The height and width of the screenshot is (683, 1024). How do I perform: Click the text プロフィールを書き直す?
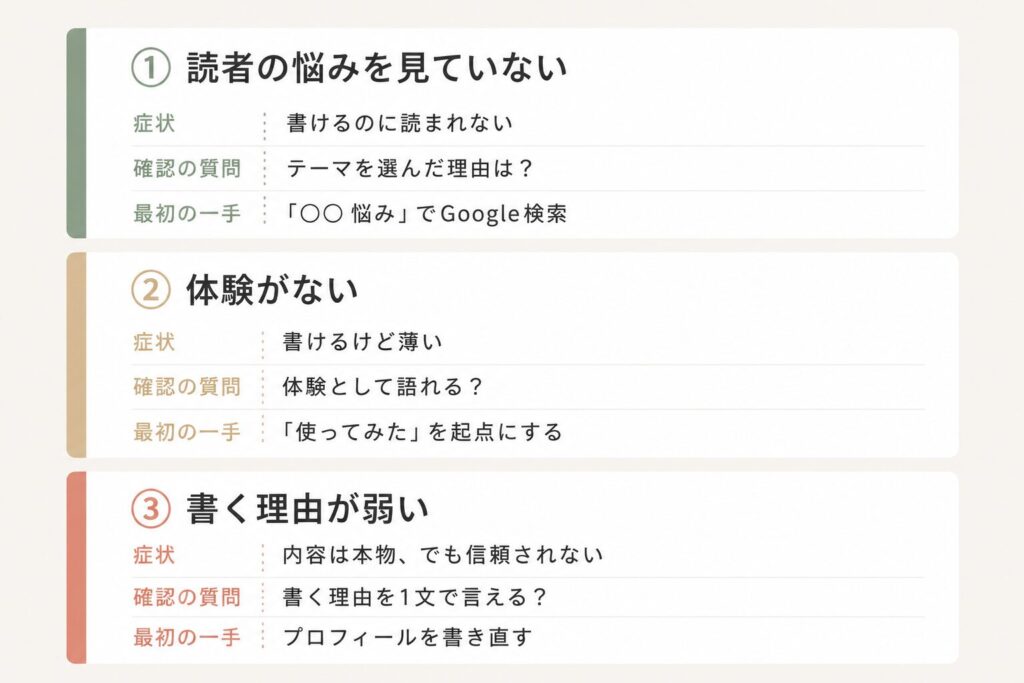pyautogui.click(x=408, y=637)
